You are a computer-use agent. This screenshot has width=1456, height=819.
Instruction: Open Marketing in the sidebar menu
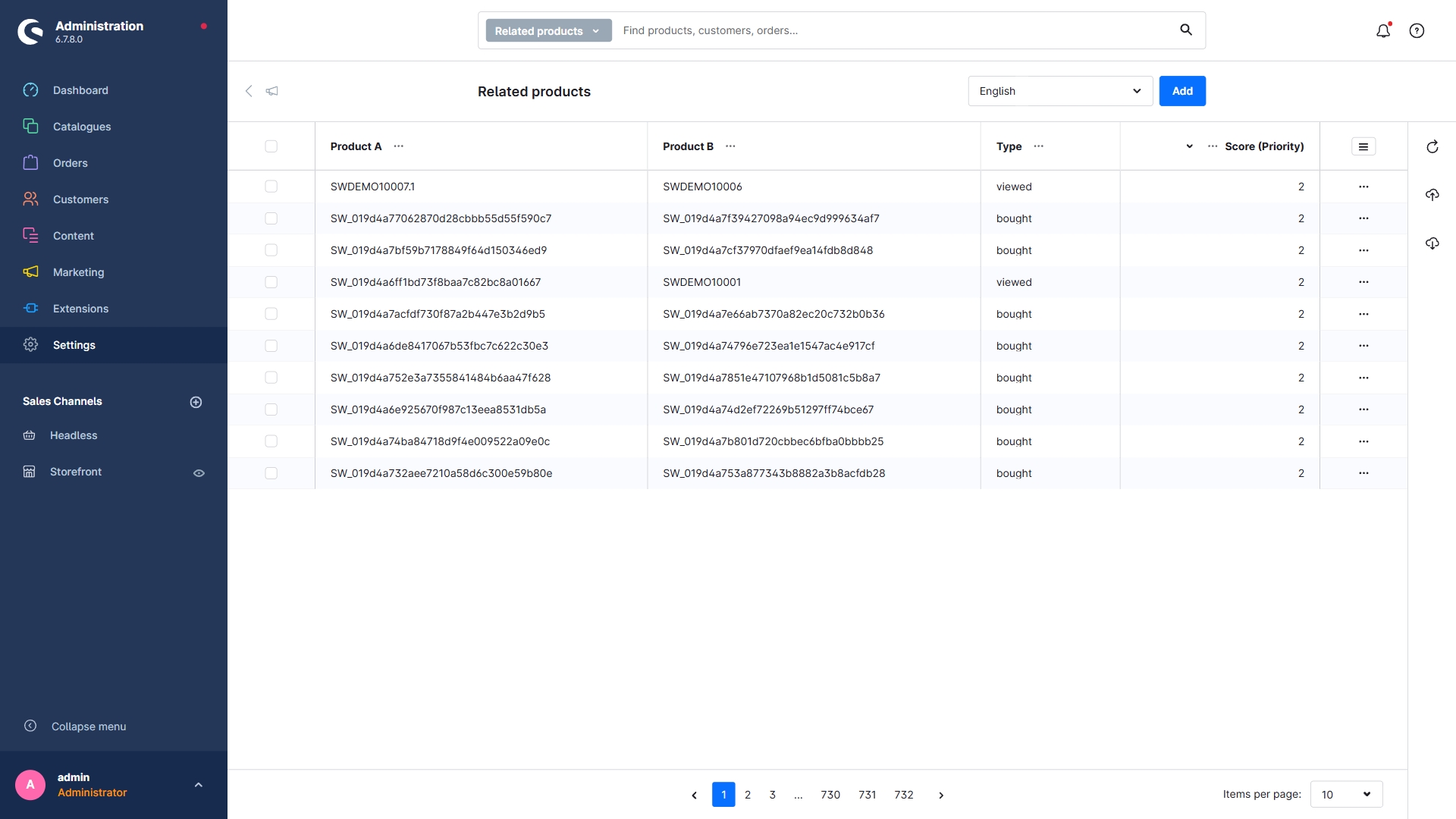point(78,272)
